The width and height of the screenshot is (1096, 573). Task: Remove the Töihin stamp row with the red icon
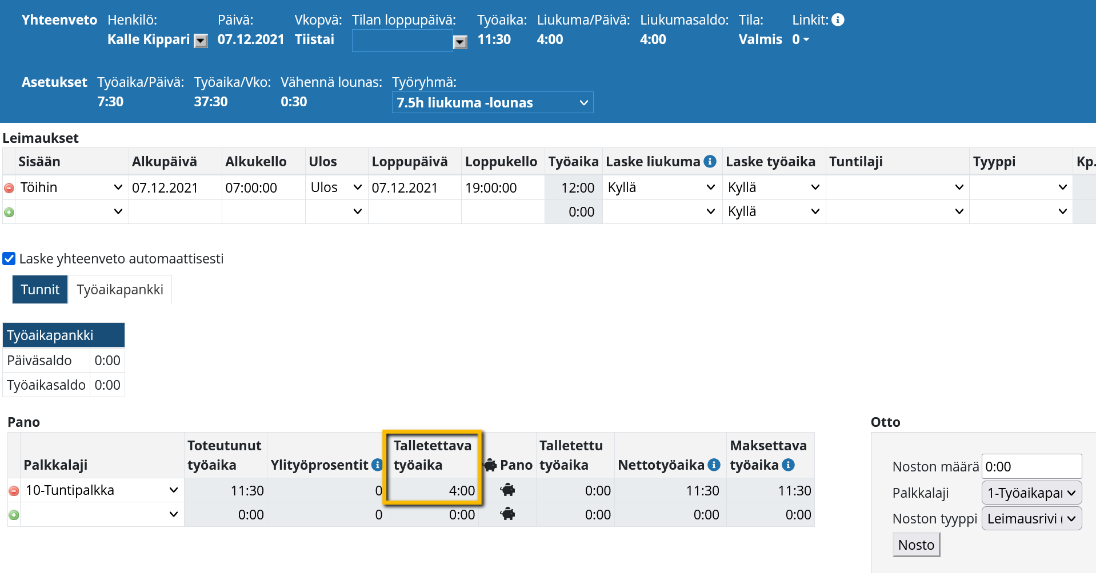click(10, 188)
